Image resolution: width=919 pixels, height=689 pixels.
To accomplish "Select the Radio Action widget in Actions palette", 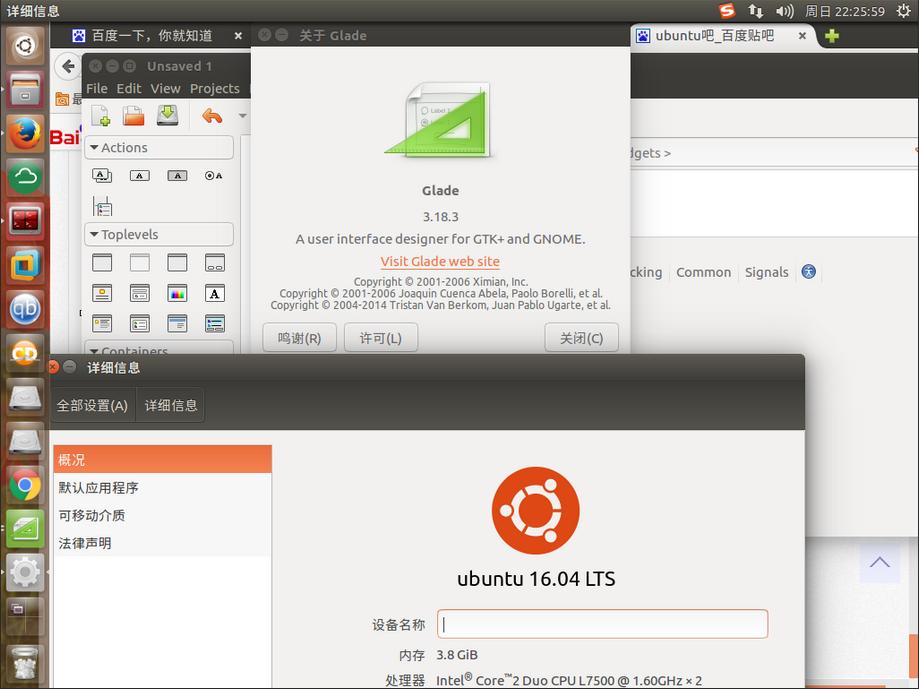I will click(x=214, y=175).
